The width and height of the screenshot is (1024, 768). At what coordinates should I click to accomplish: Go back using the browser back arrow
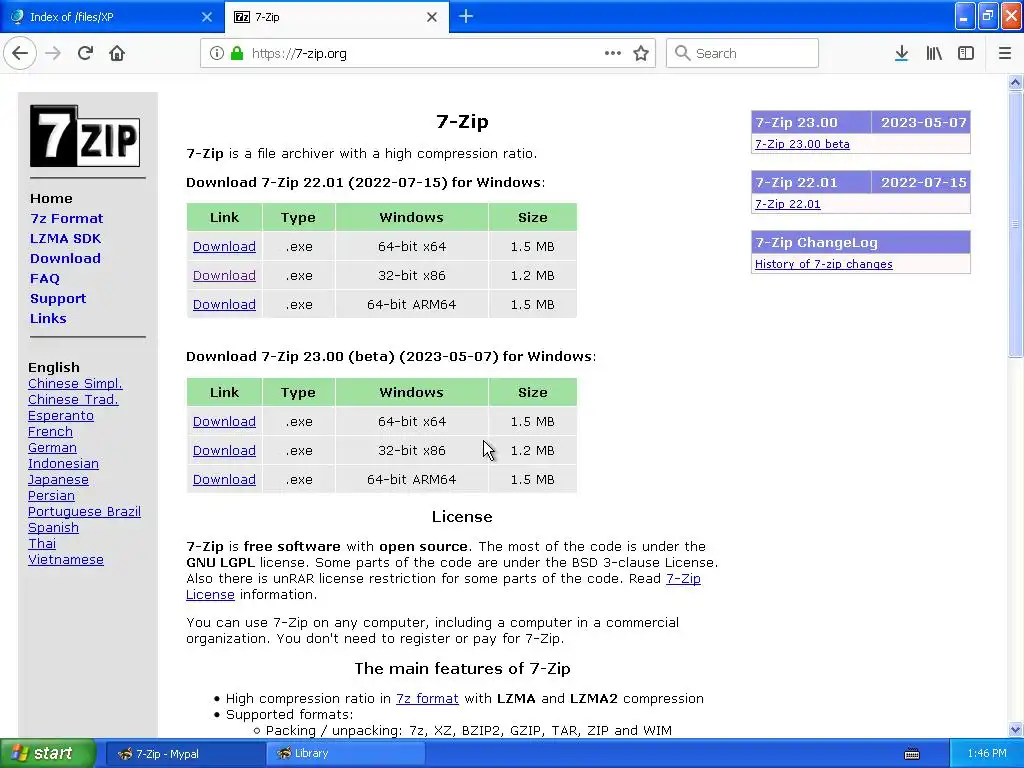(x=20, y=53)
